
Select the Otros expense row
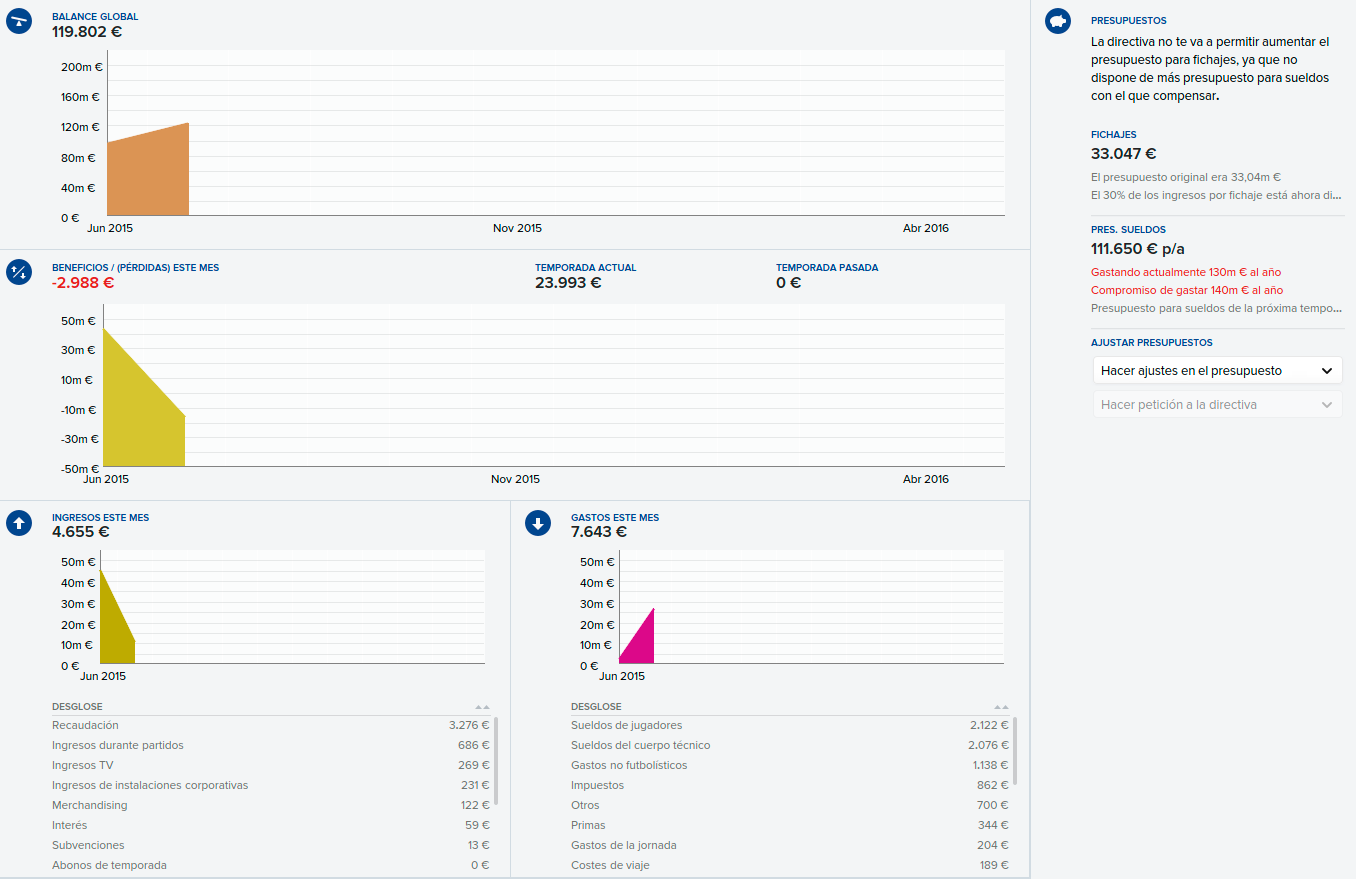pos(790,805)
